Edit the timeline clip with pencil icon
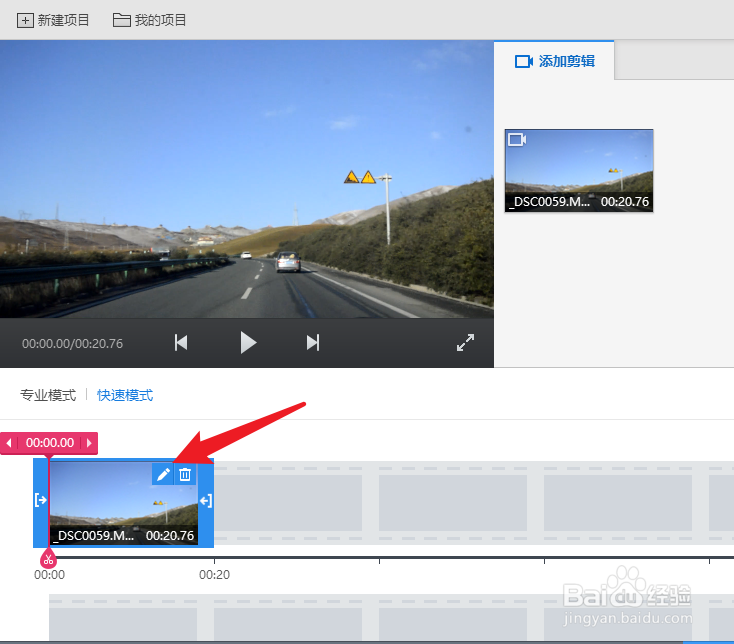 pyautogui.click(x=163, y=475)
